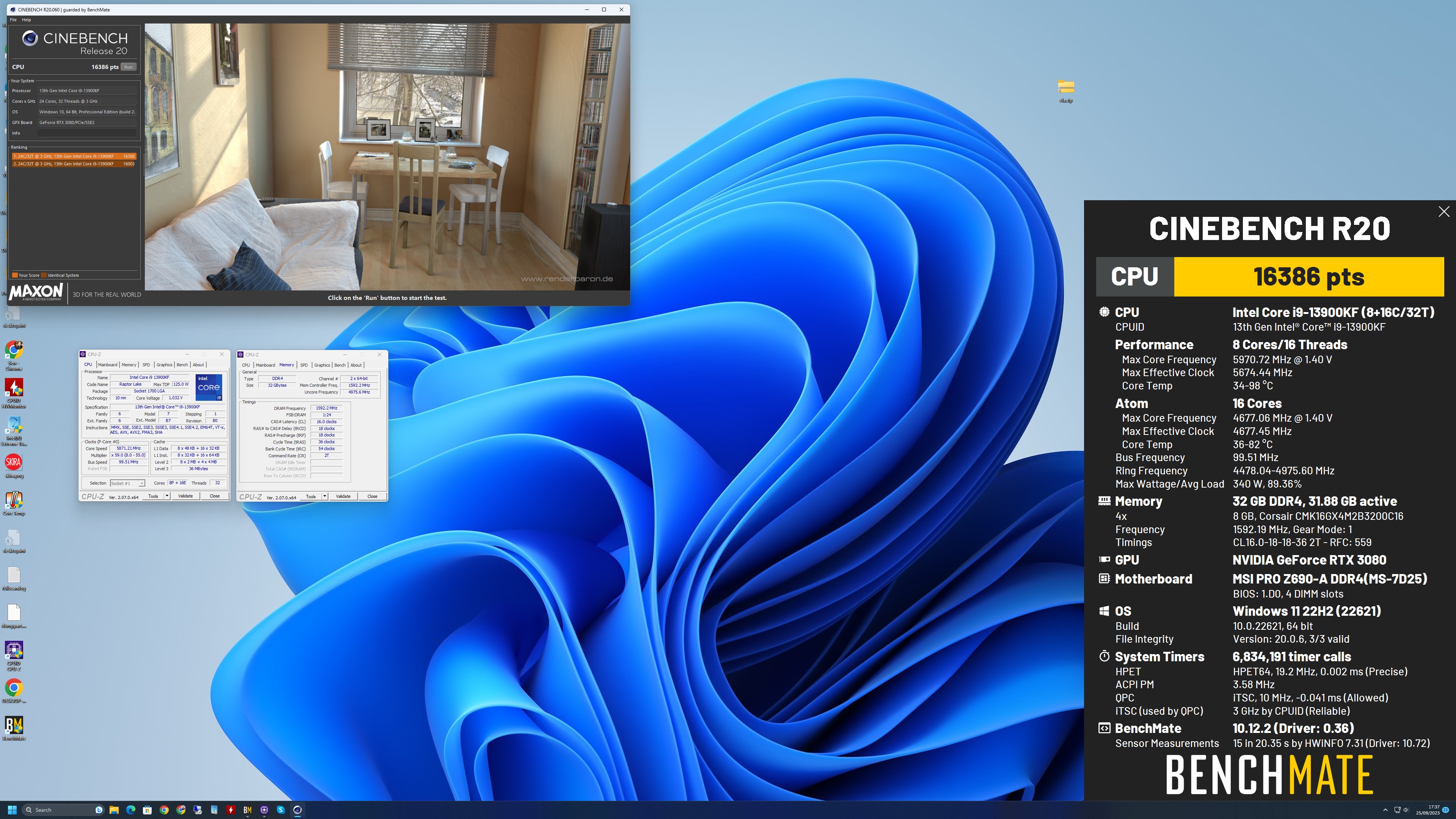The image size is (1456, 819).
Task: Click the Cinebench Info field
Action: tap(87, 133)
